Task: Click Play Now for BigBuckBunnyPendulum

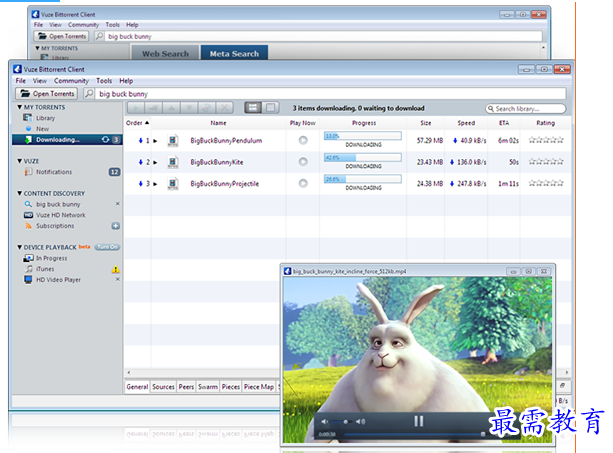Action: [x=303, y=140]
